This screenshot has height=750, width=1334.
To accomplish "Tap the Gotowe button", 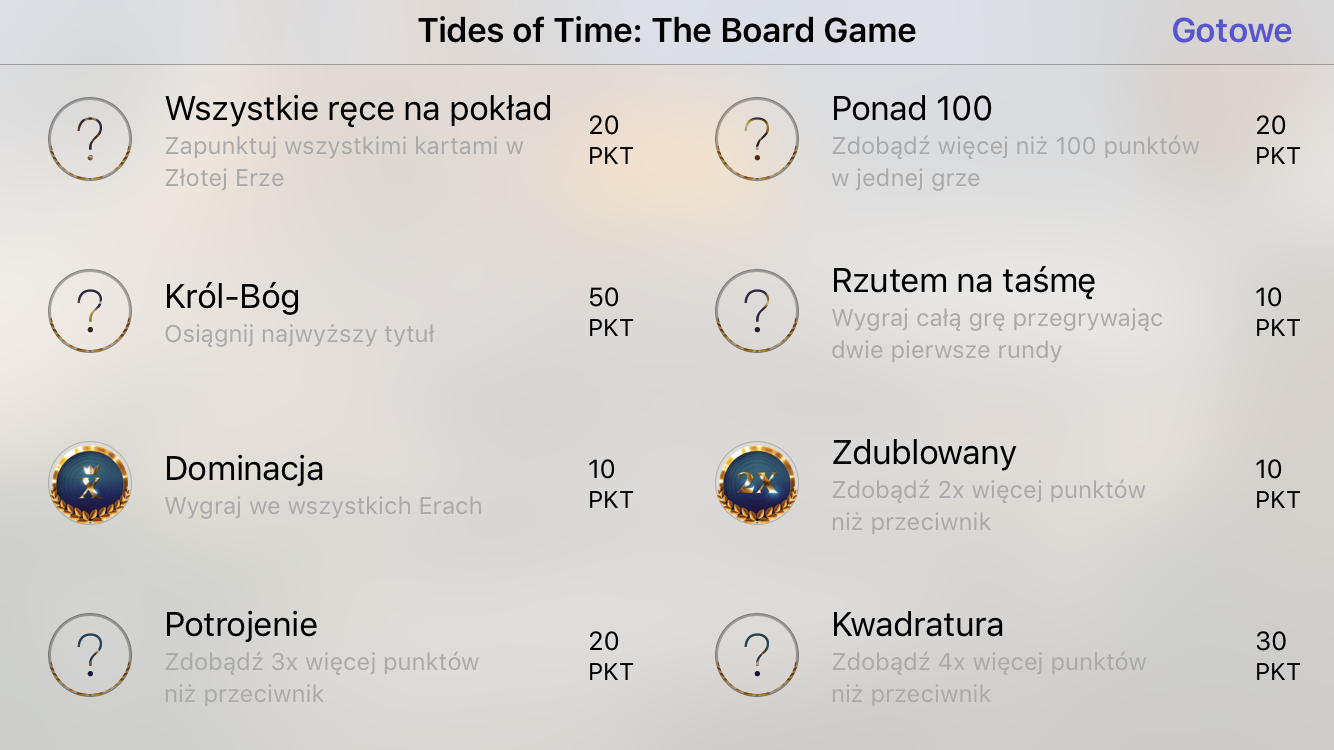I will coord(1231,30).
